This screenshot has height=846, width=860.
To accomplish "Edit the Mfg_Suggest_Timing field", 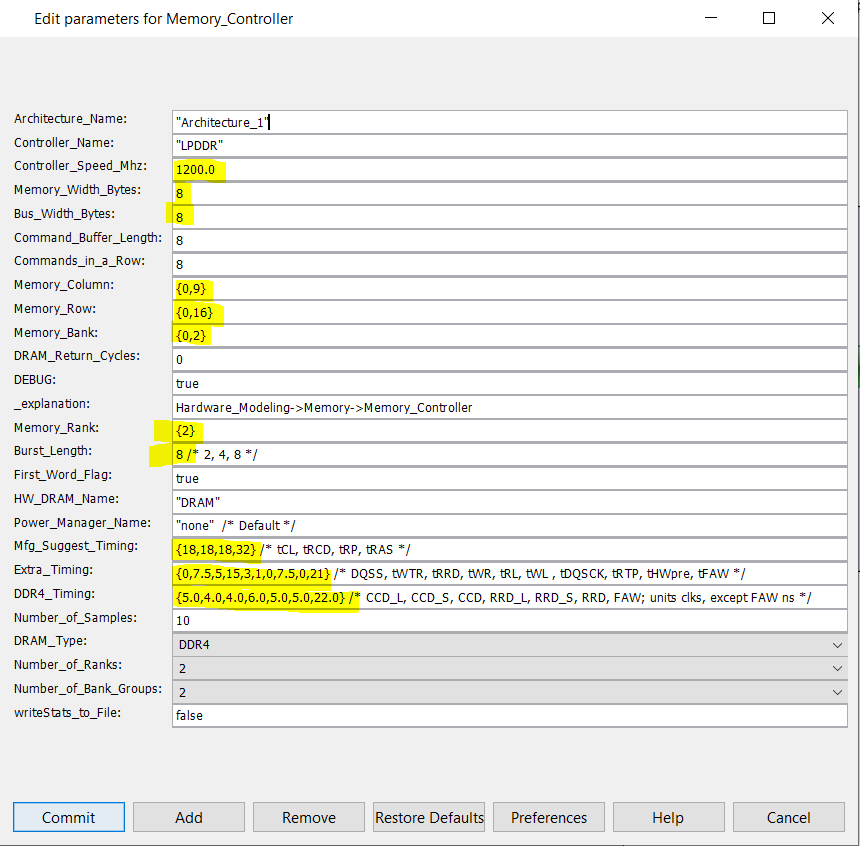I will tap(510, 549).
